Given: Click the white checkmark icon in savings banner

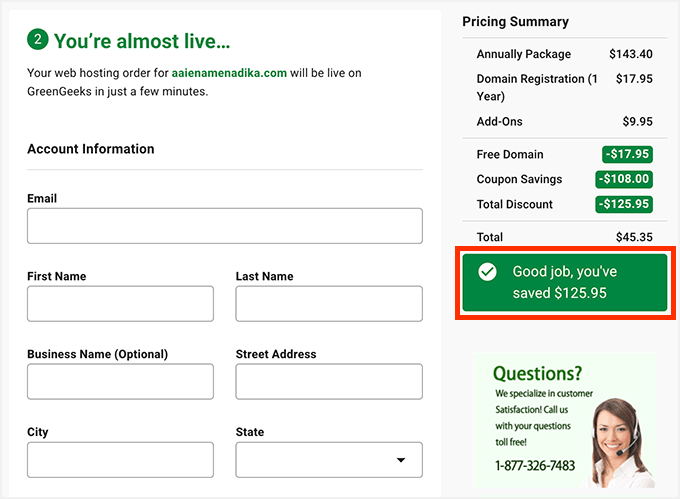Looking at the screenshot, I should tap(487, 271).
